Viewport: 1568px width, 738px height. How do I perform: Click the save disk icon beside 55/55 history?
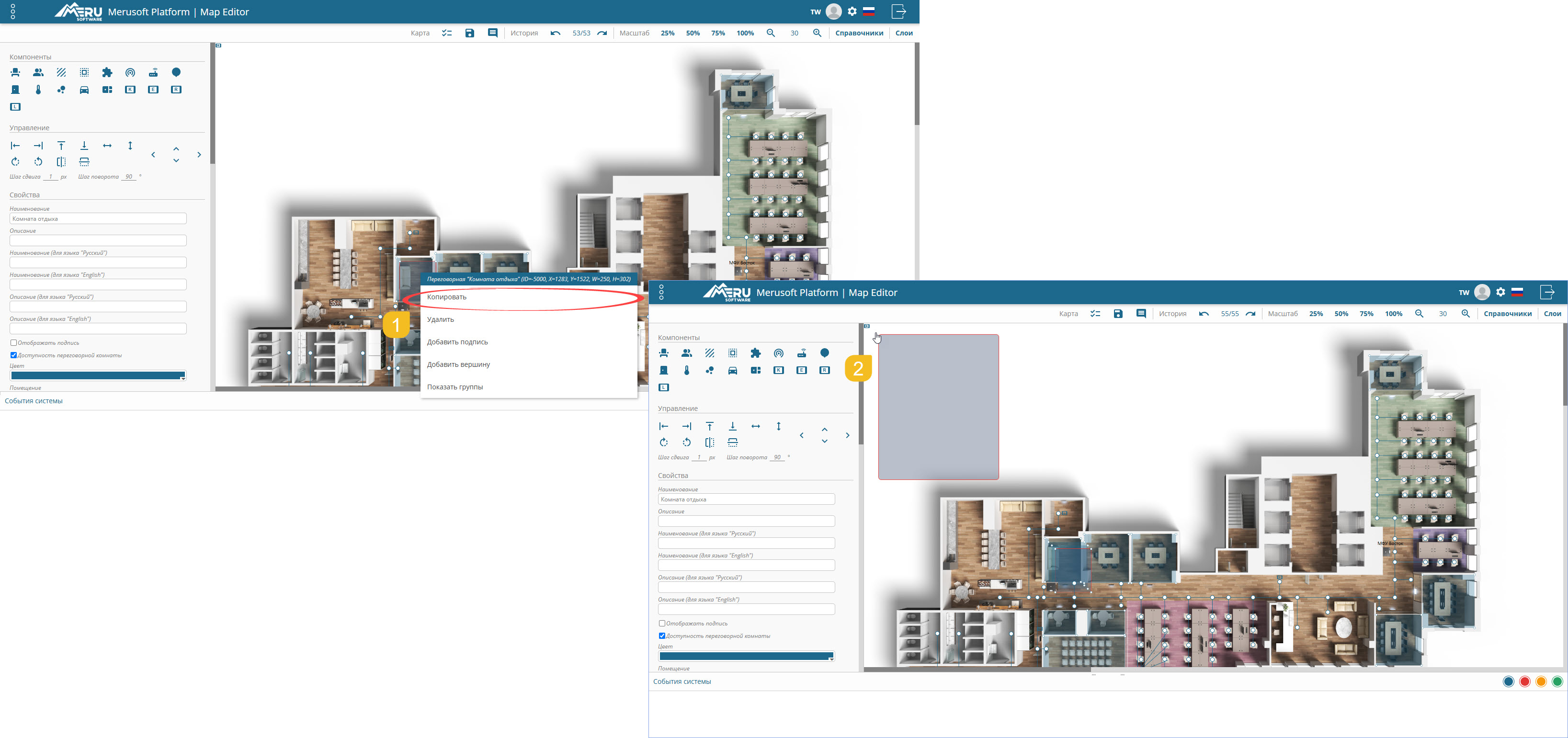(x=1118, y=314)
